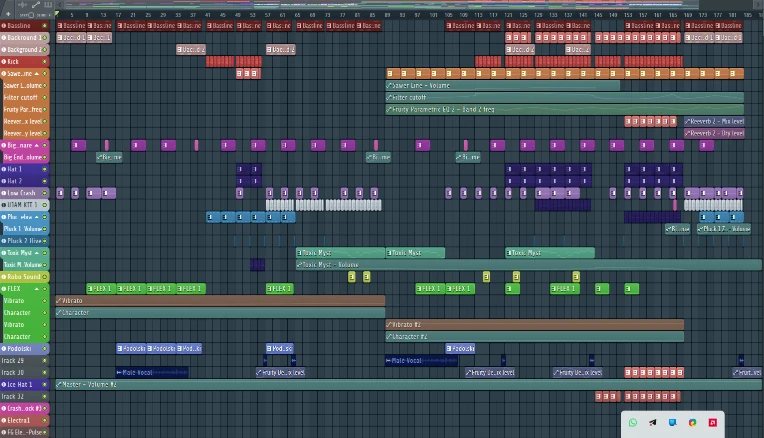Mute the Kick track

45,61
